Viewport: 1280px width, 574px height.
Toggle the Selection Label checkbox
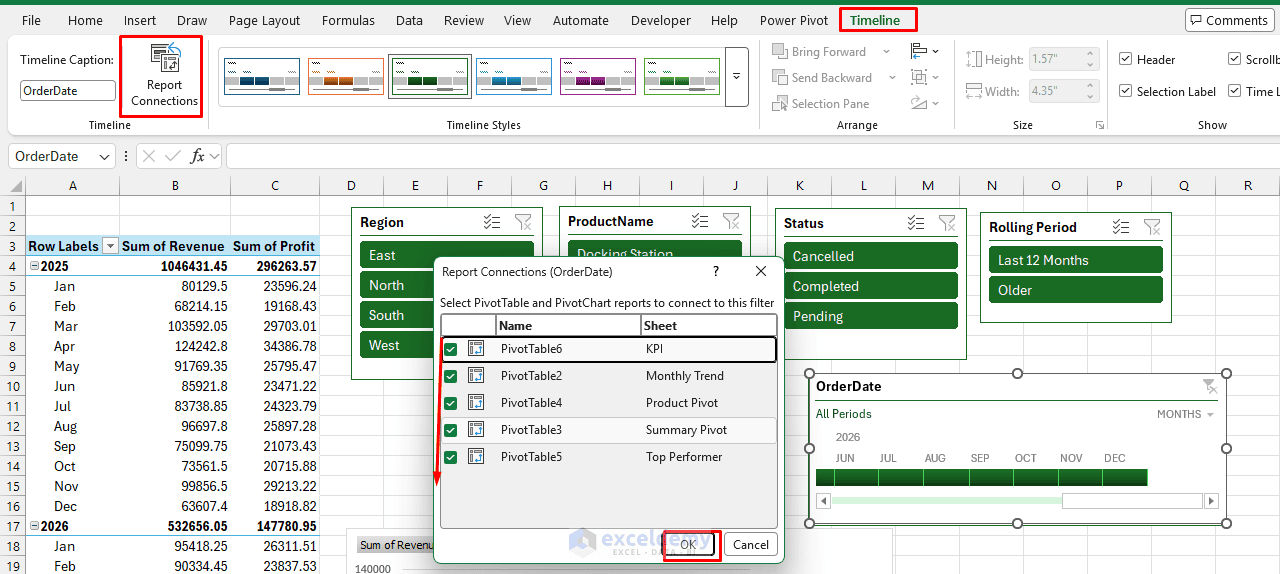pyautogui.click(x=1126, y=92)
